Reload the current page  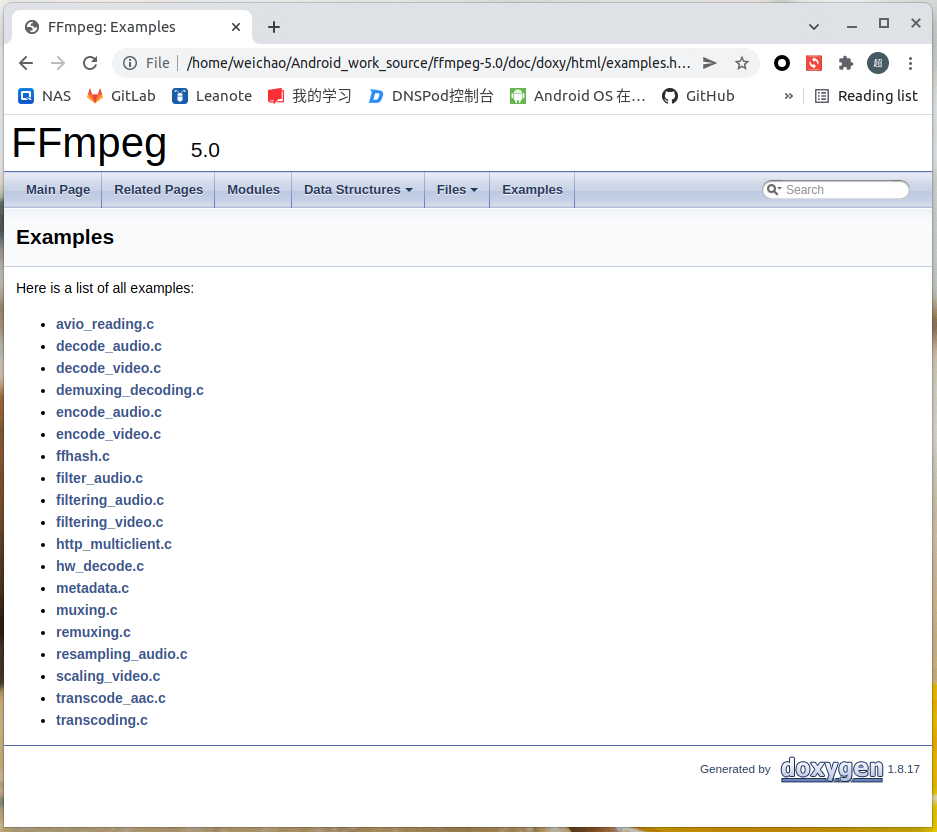[x=90, y=62]
